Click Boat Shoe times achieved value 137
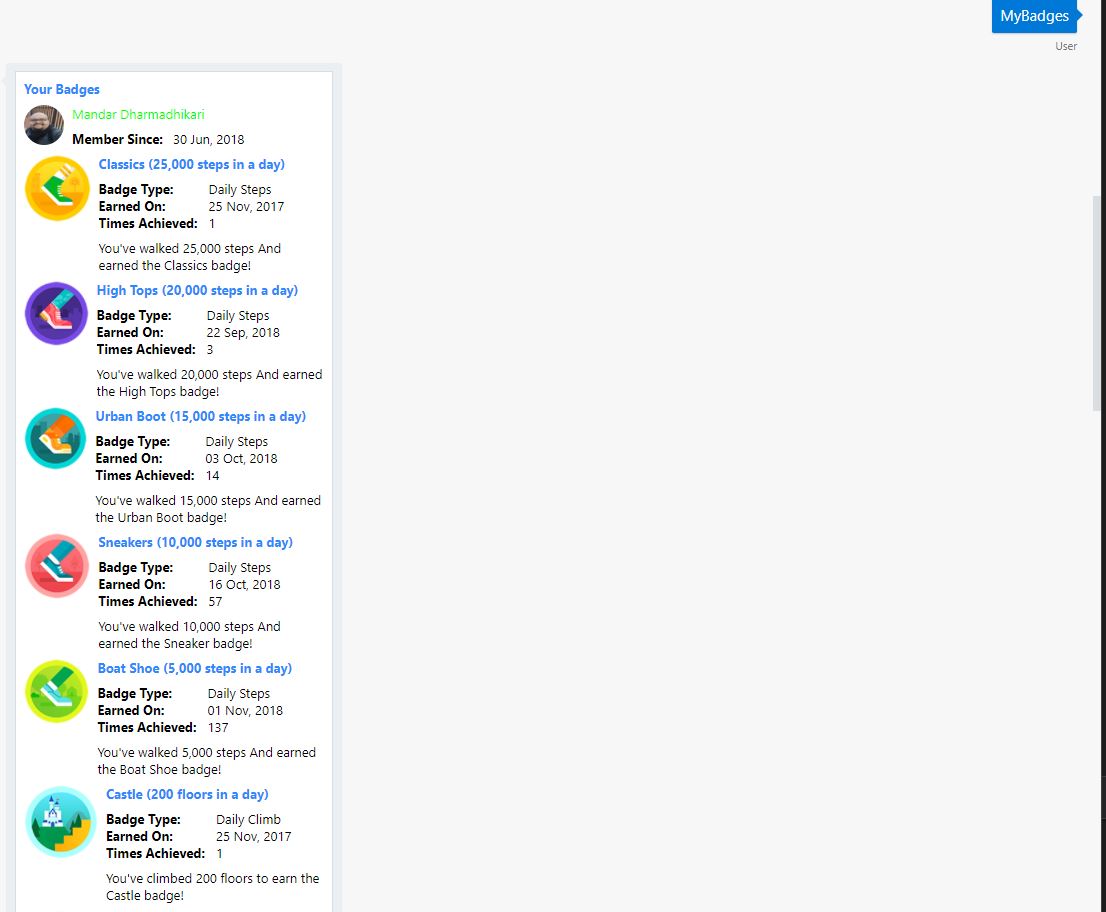This screenshot has width=1106, height=912. 218,728
